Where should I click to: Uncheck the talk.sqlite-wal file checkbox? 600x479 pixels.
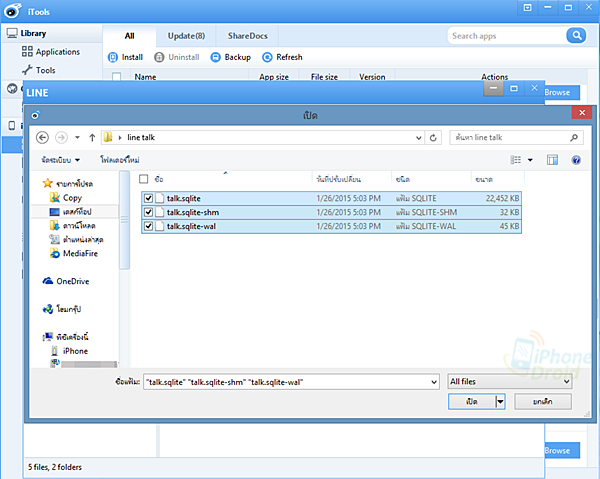pyautogui.click(x=148, y=226)
